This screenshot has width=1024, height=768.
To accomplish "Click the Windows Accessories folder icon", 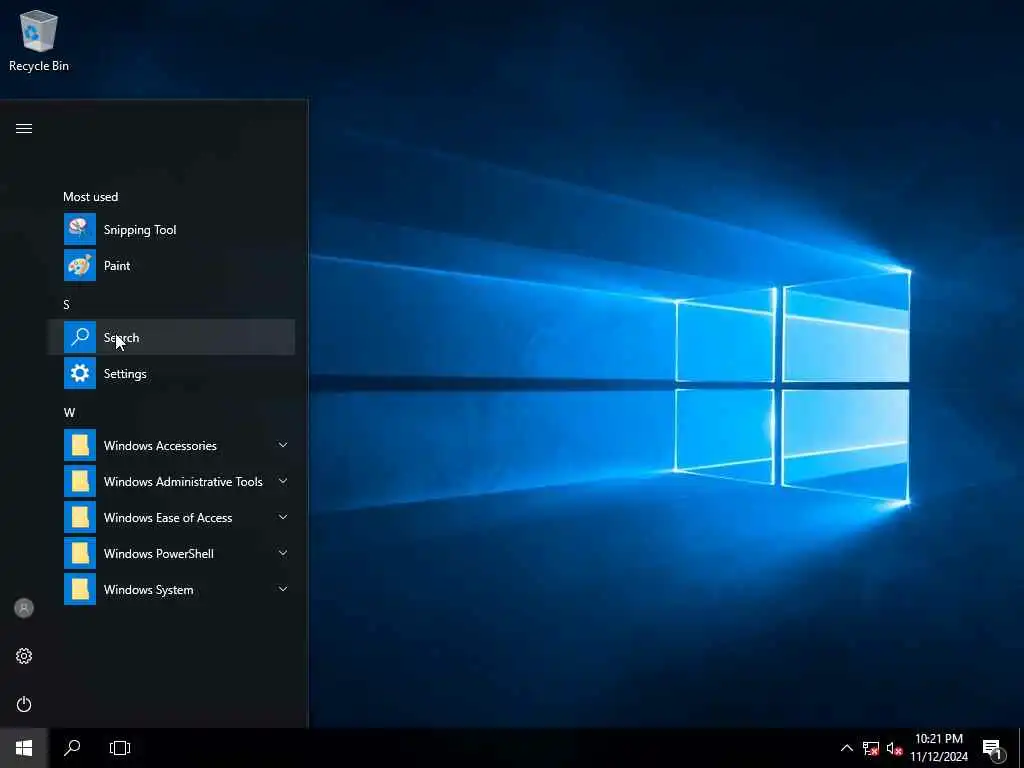I will [x=80, y=445].
